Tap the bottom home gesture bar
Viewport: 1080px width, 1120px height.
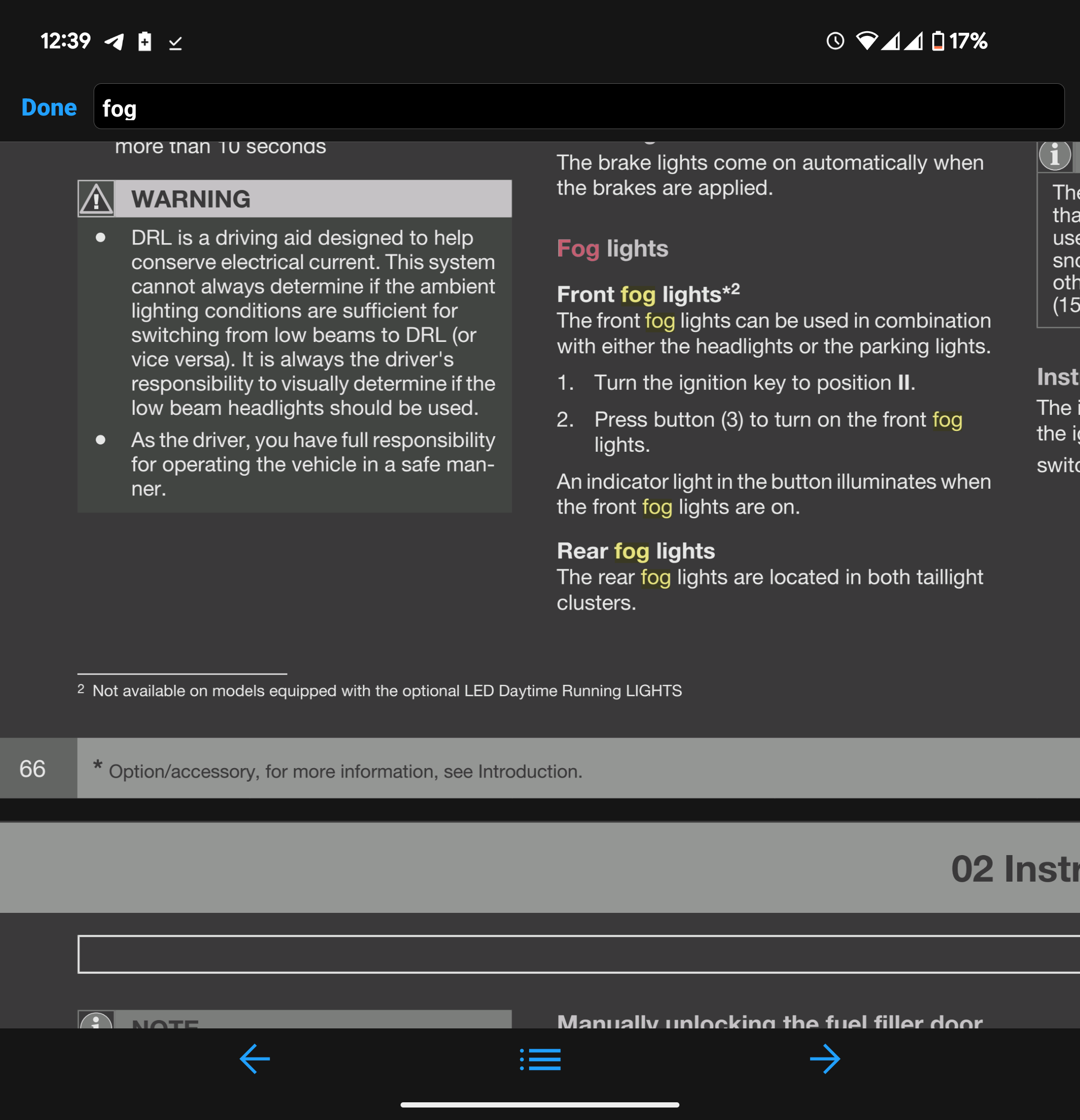tap(539, 1104)
